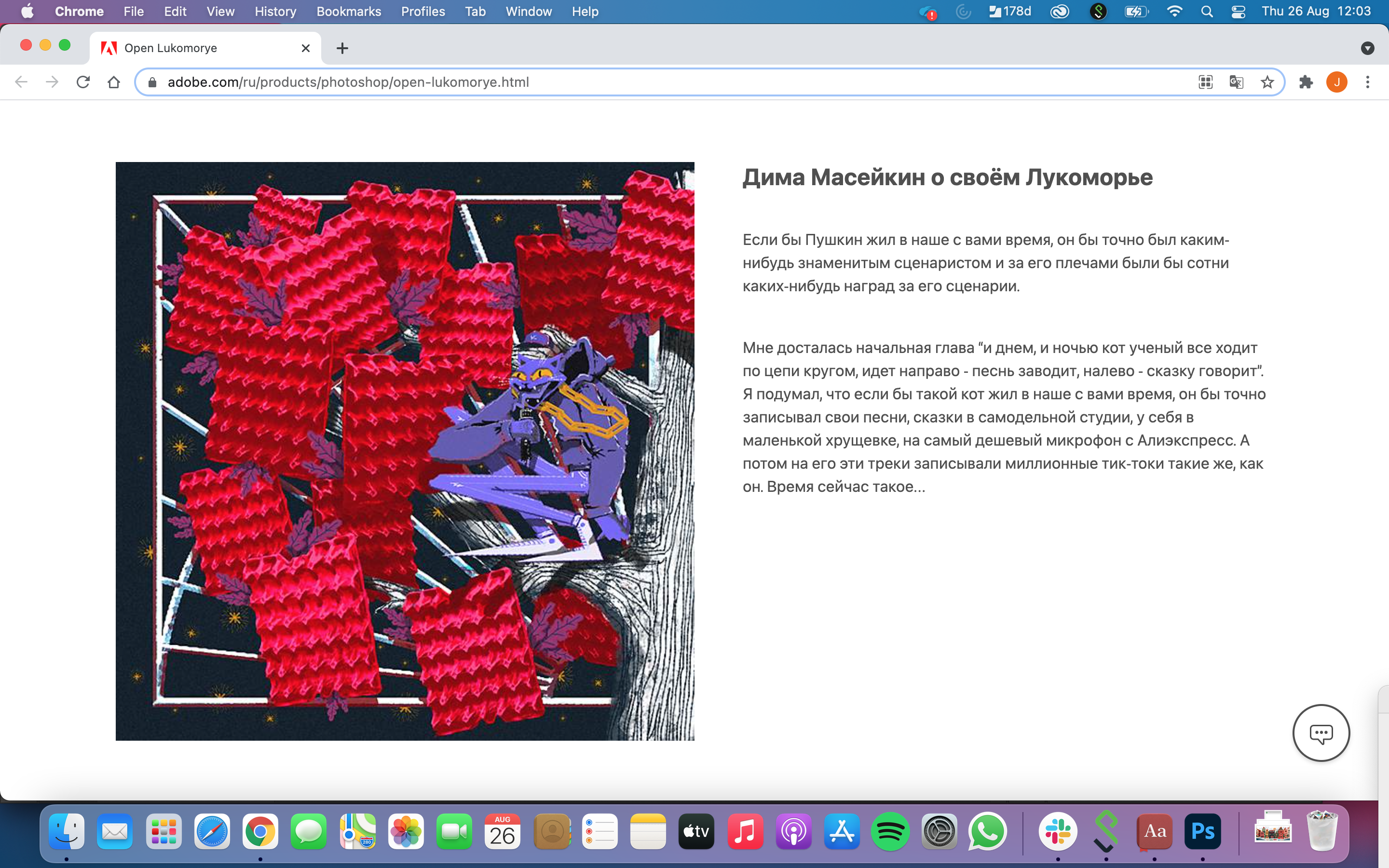The image size is (1389, 868).
Task: Open a new tab with plus button
Action: (x=342, y=48)
